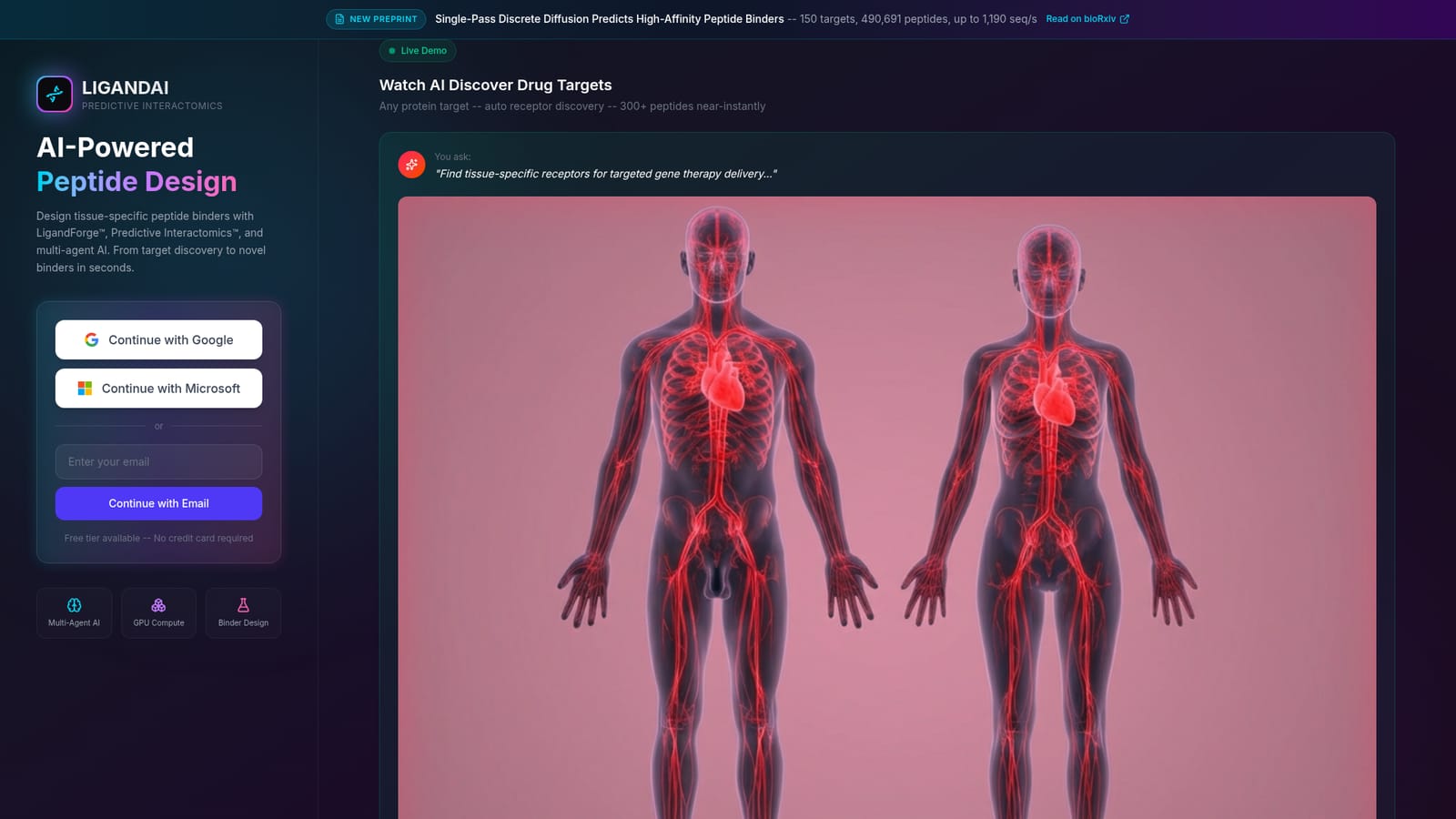Click the preprint title in the banner
This screenshot has height=819, width=1456.
point(609,19)
